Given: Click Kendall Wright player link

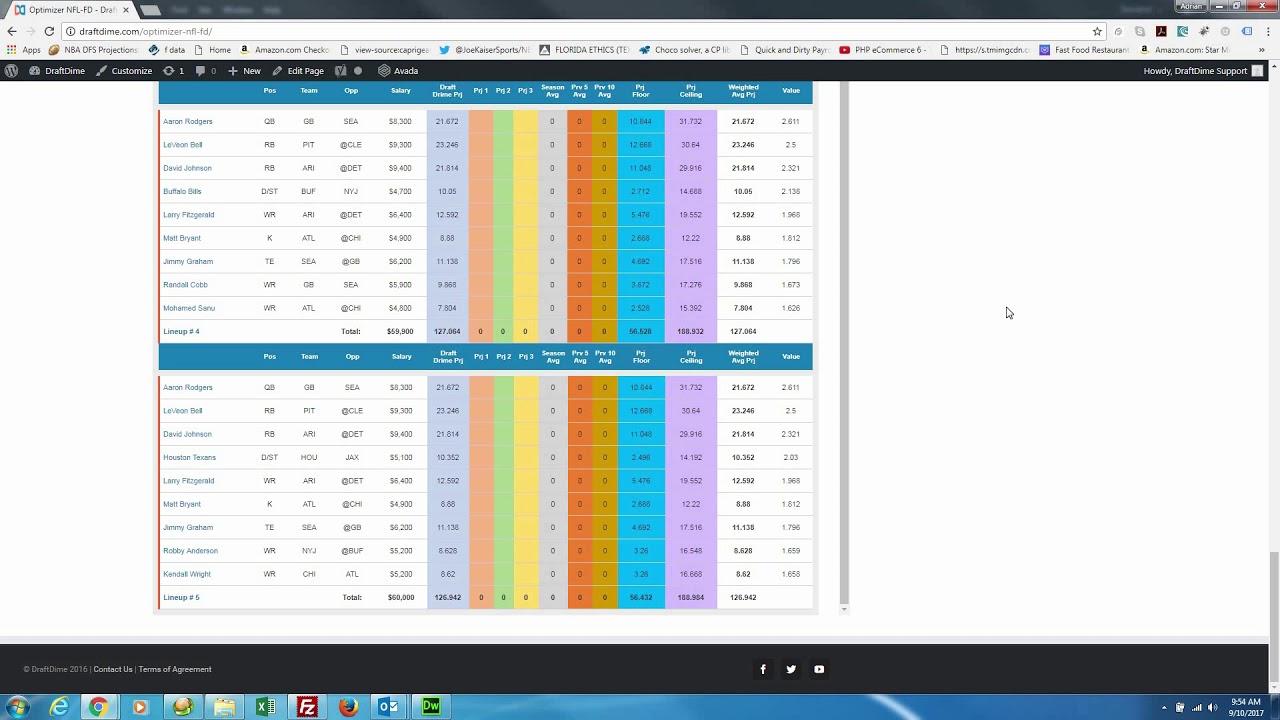Looking at the screenshot, I should (x=187, y=574).
